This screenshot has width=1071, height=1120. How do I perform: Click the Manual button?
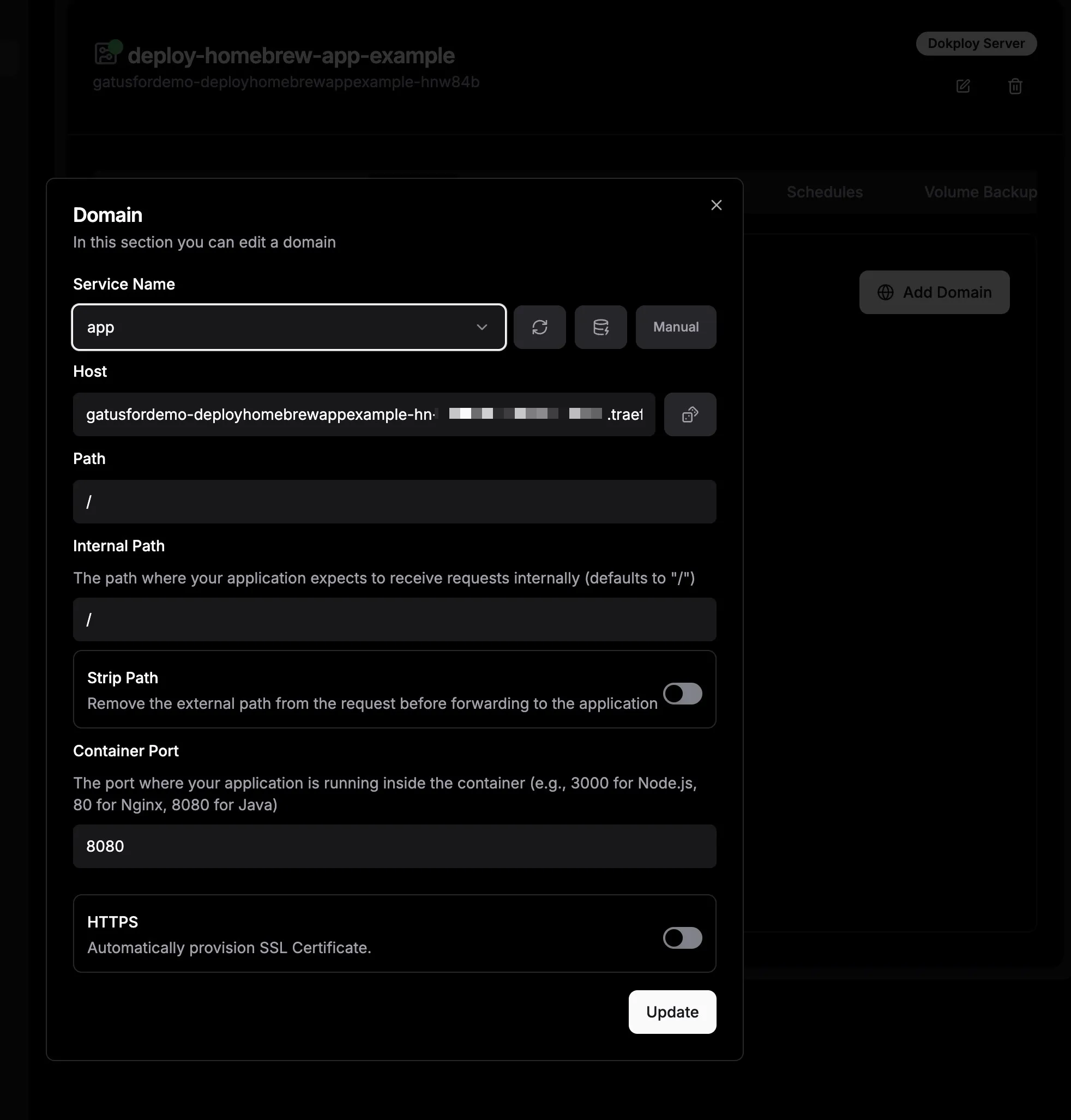pos(675,327)
